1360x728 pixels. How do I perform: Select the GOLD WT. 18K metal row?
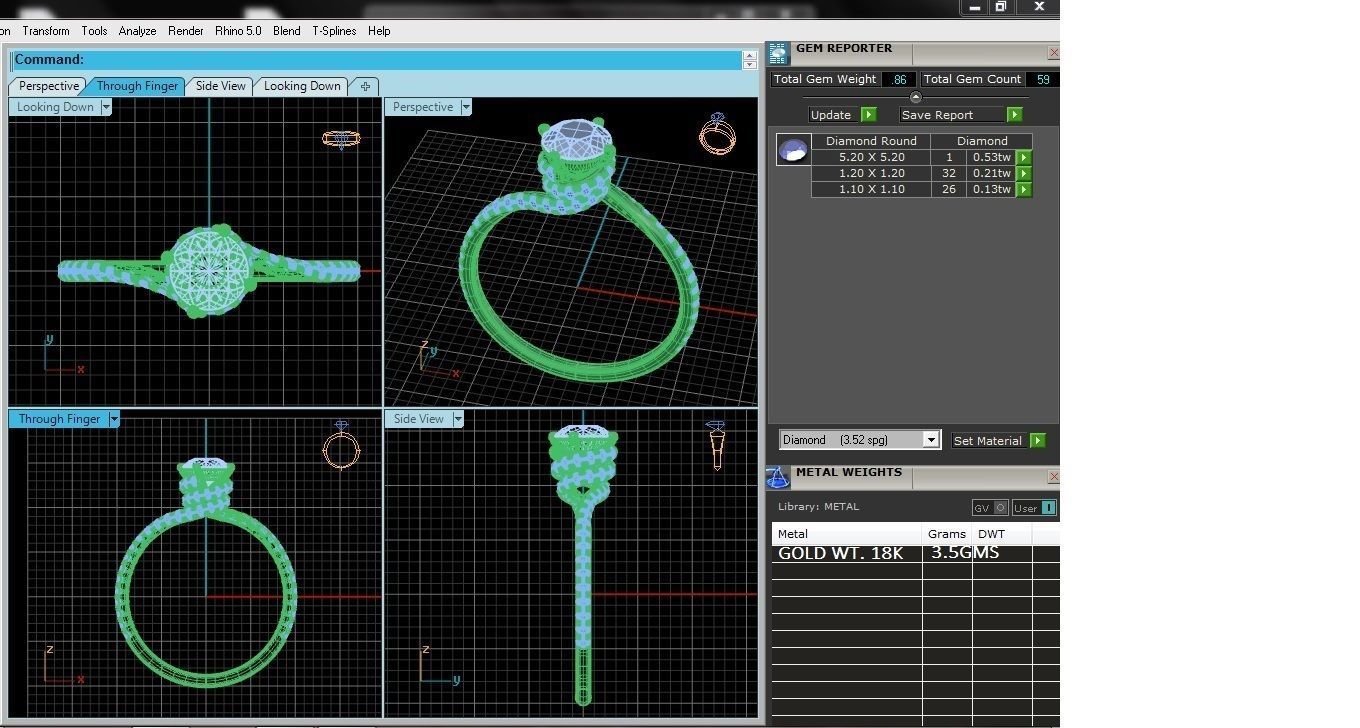pos(915,553)
